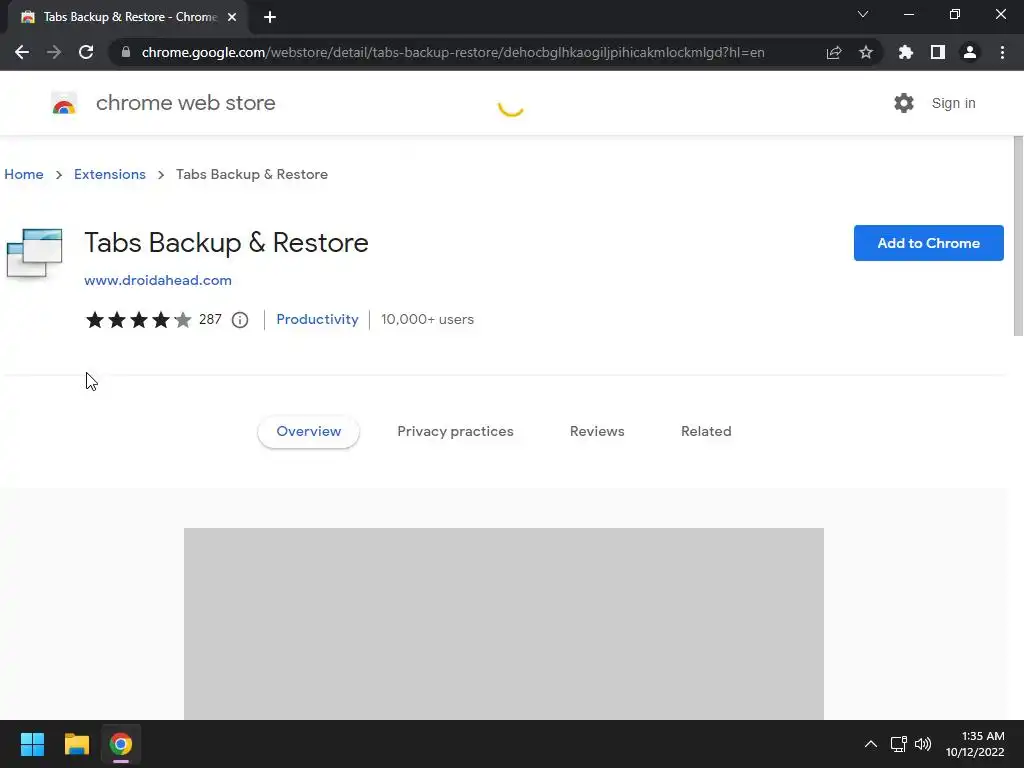Open the www.droidahead.com link
This screenshot has width=1024, height=768.
[x=158, y=281]
